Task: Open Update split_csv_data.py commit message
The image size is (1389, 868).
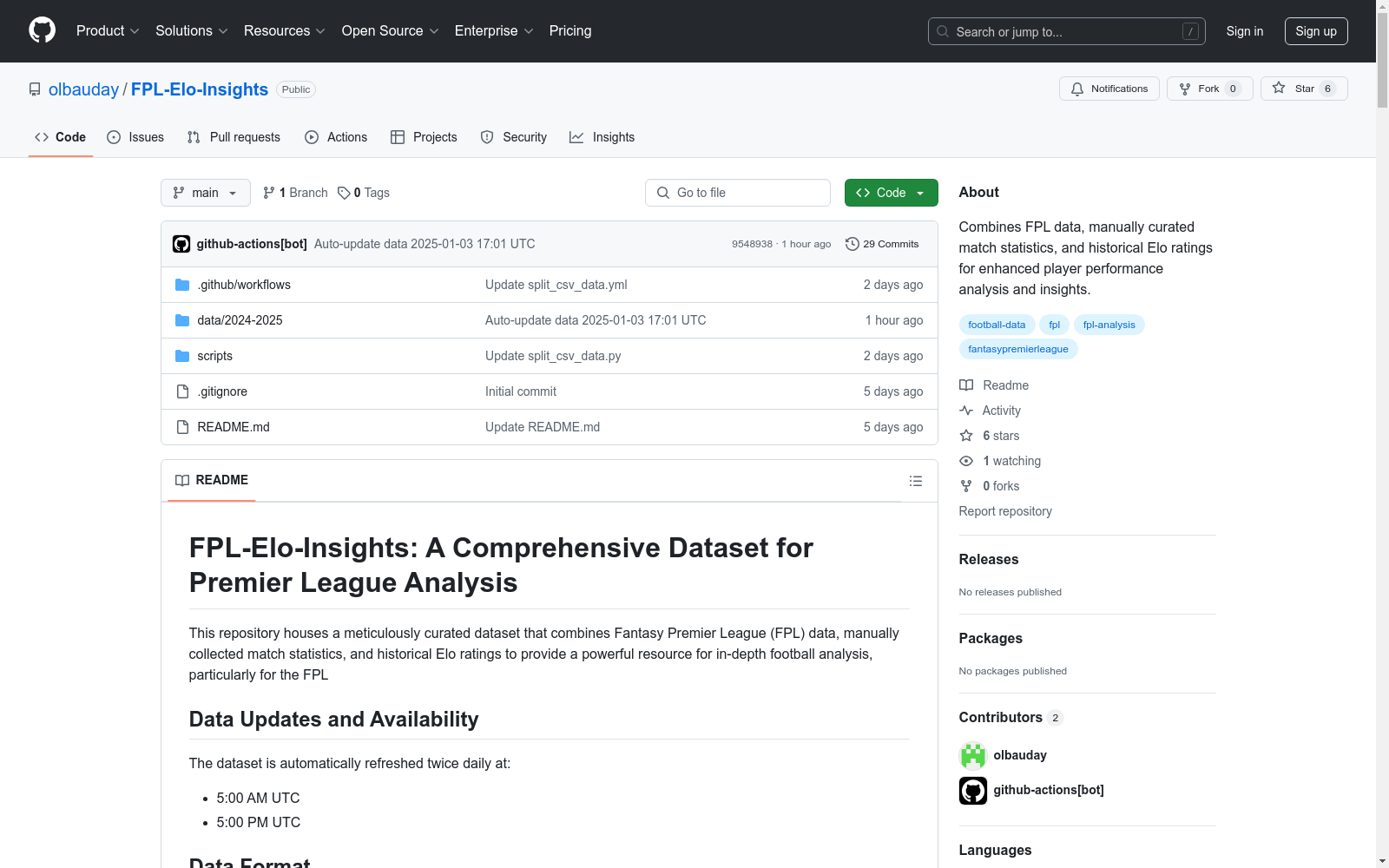Action: tap(553, 356)
